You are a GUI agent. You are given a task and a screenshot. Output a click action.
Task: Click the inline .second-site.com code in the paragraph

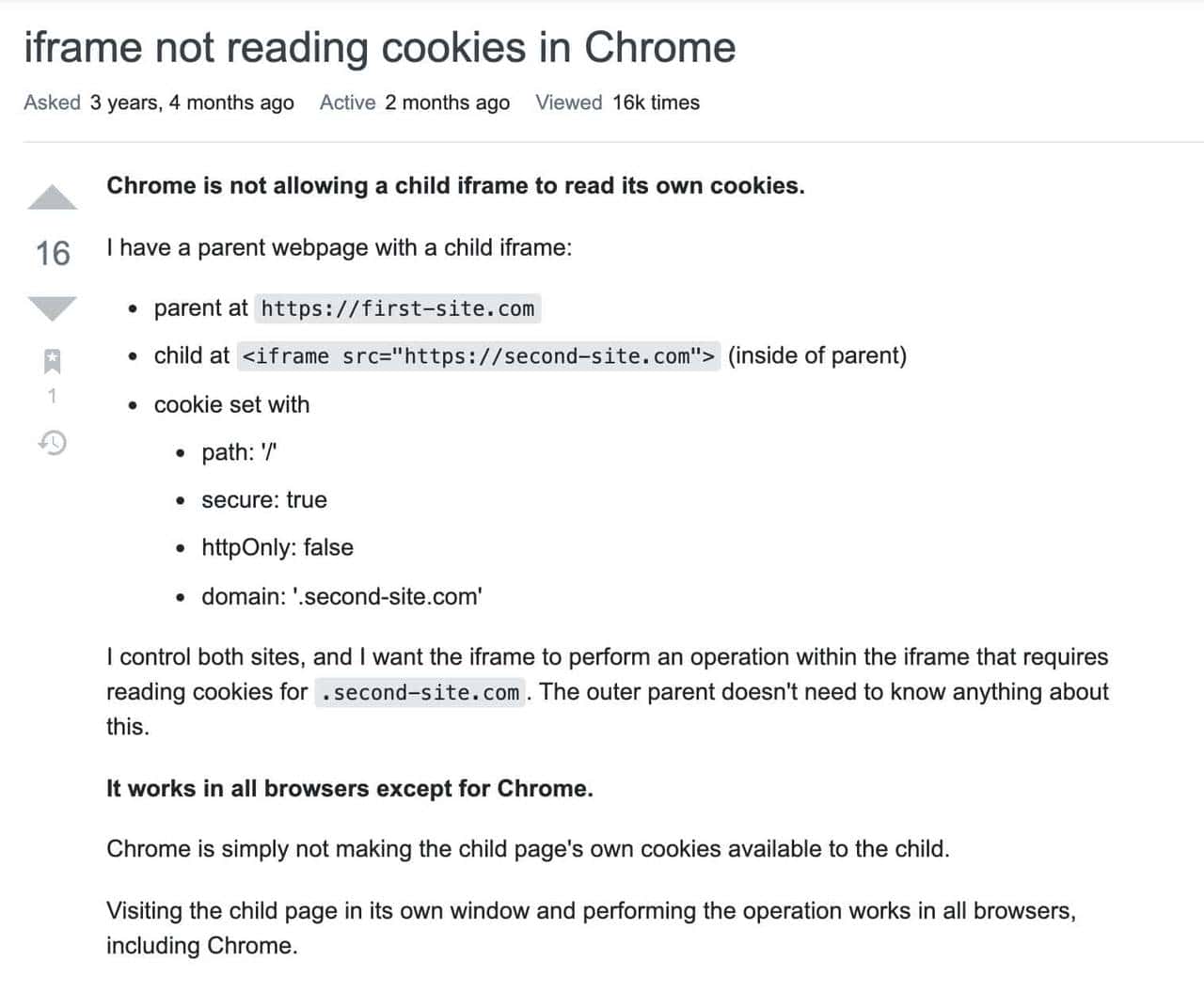pos(420,693)
